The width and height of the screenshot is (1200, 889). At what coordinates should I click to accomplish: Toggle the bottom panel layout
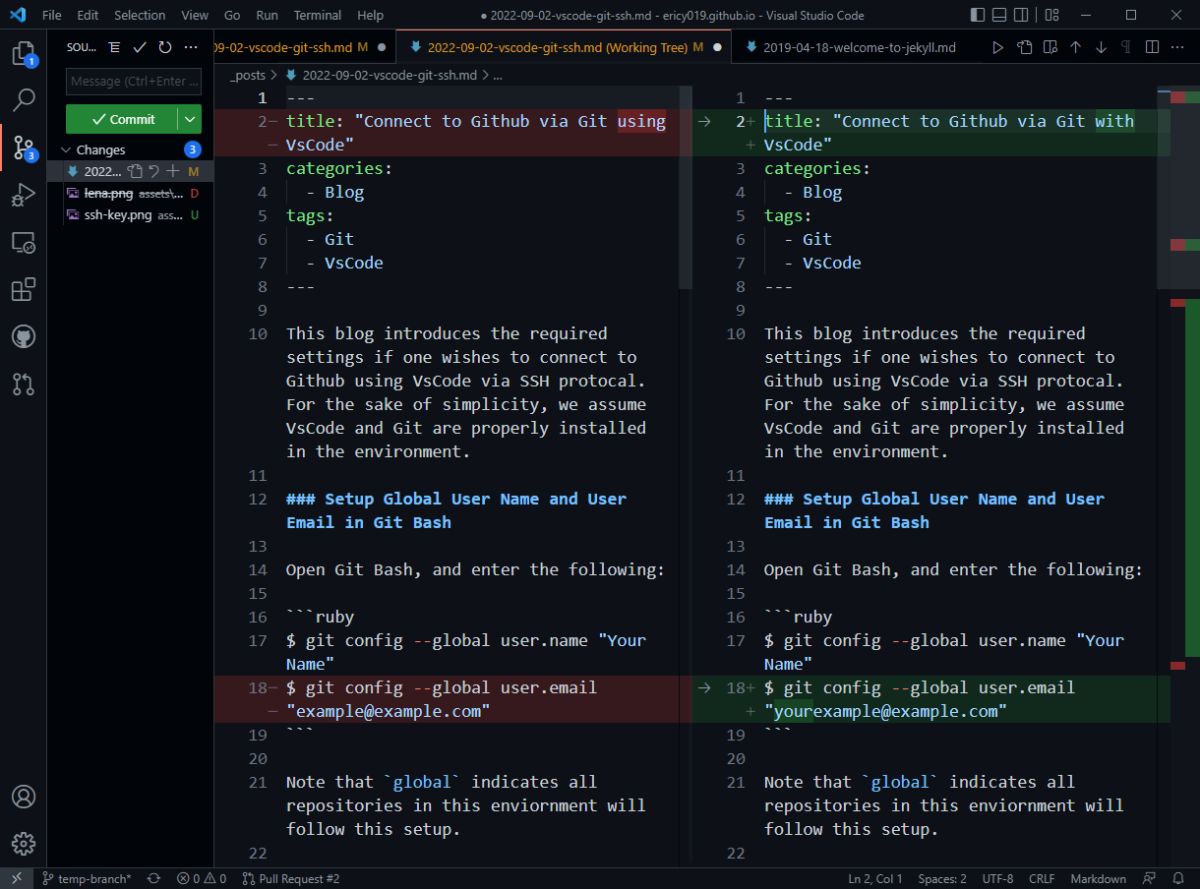[x=999, y=15]
